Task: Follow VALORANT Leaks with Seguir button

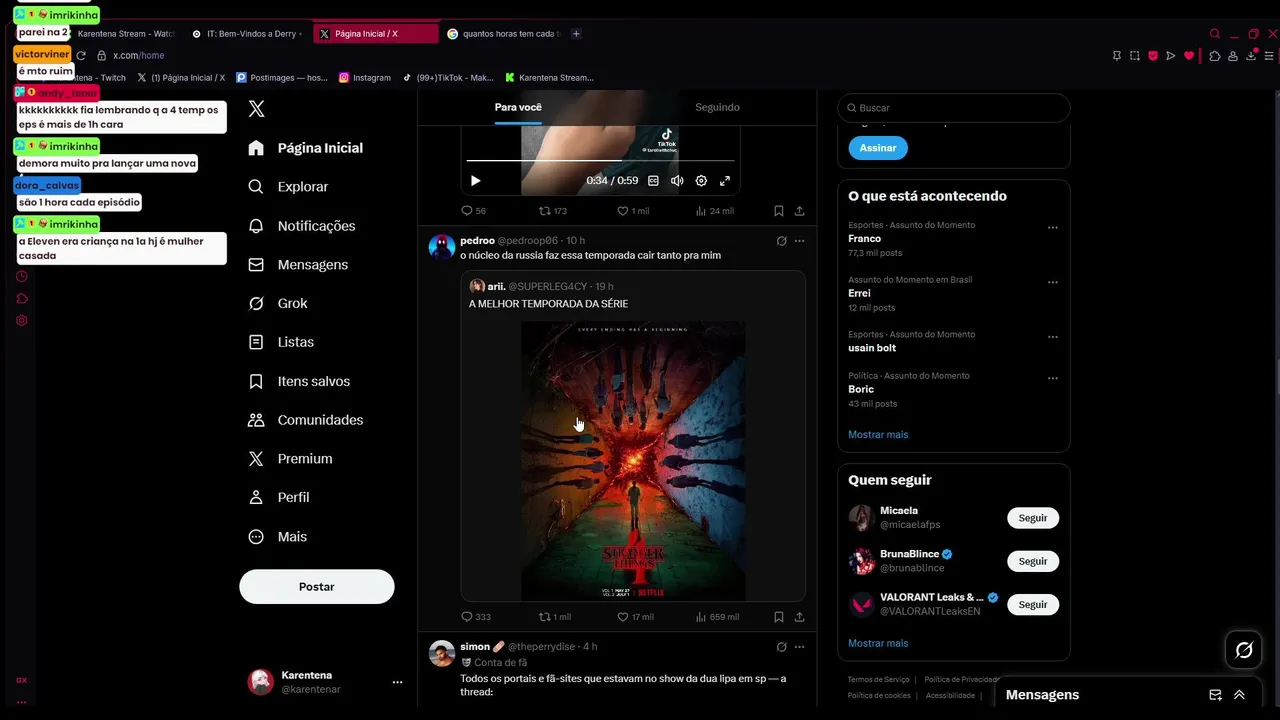Action: [1033, 604]
